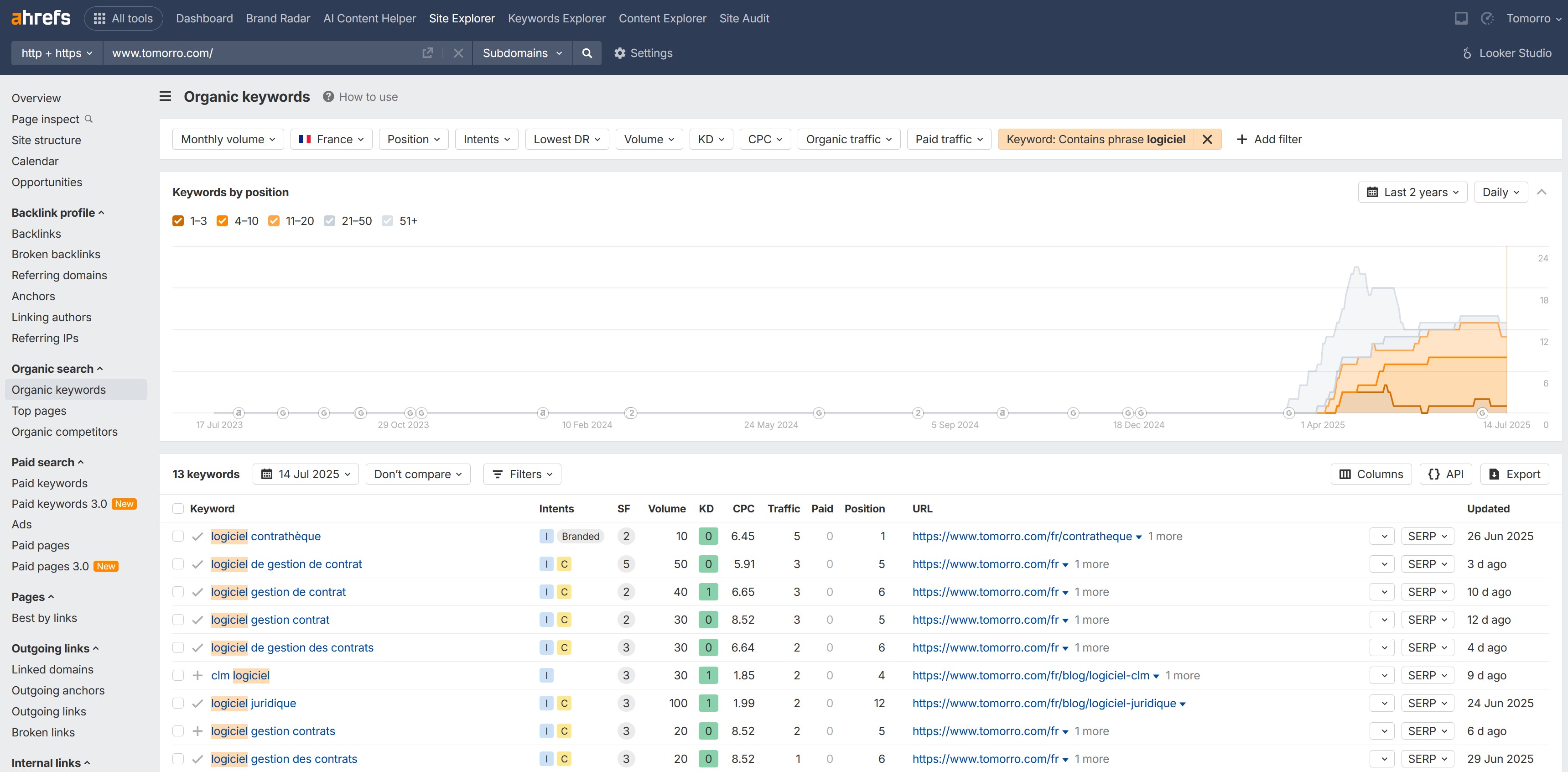Enable the 21–50 position checkbox
This screenshot has width=1568, height=772.
[330, 221]
